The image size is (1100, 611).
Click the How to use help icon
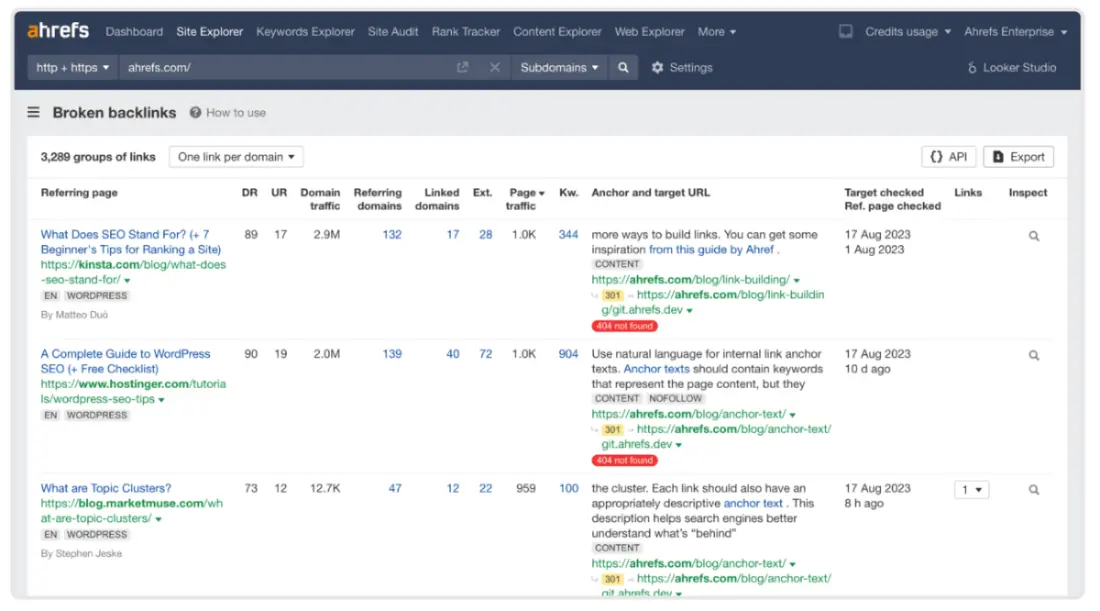click(195, 112)
